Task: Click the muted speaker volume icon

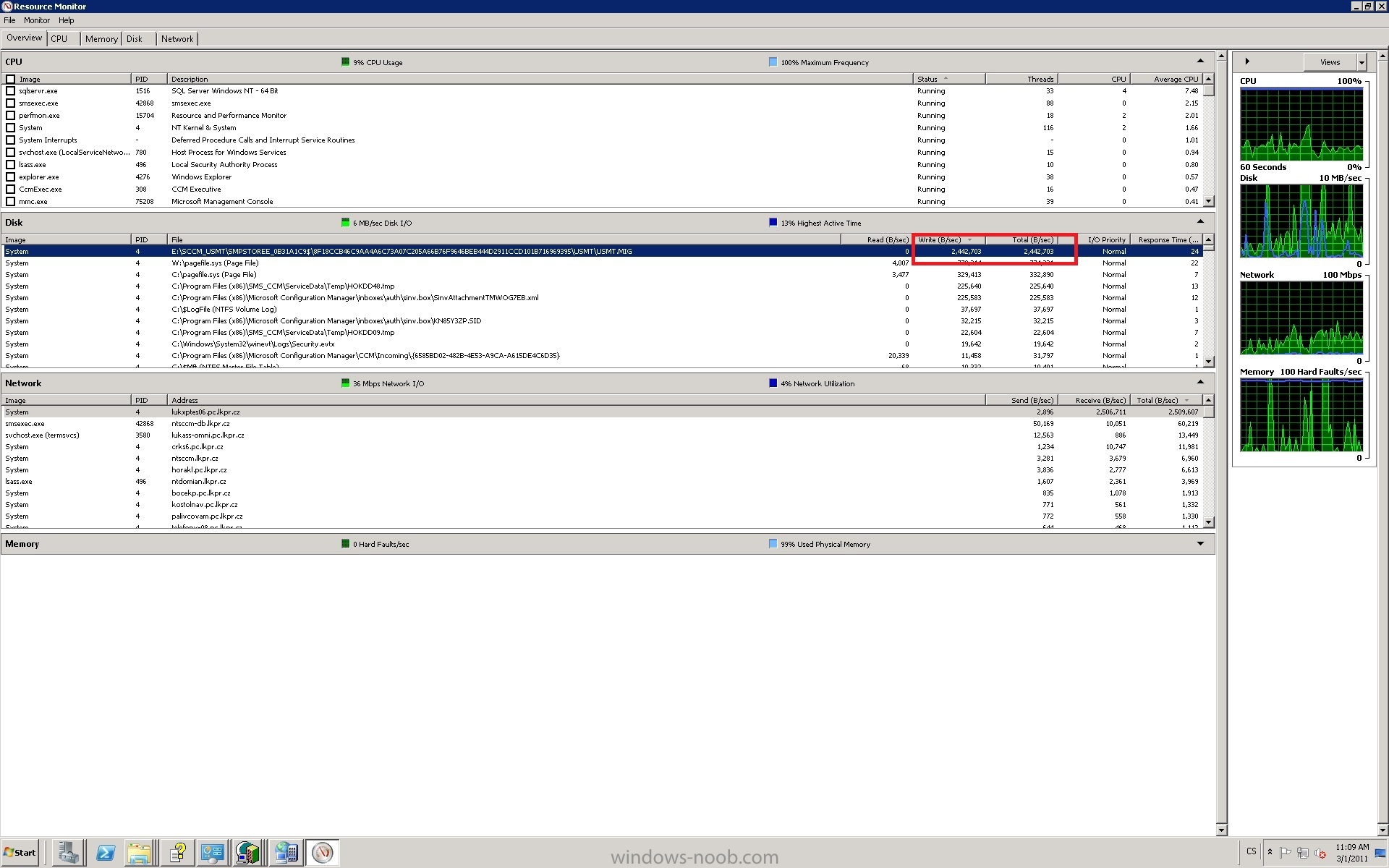Action: [1320, 852]
